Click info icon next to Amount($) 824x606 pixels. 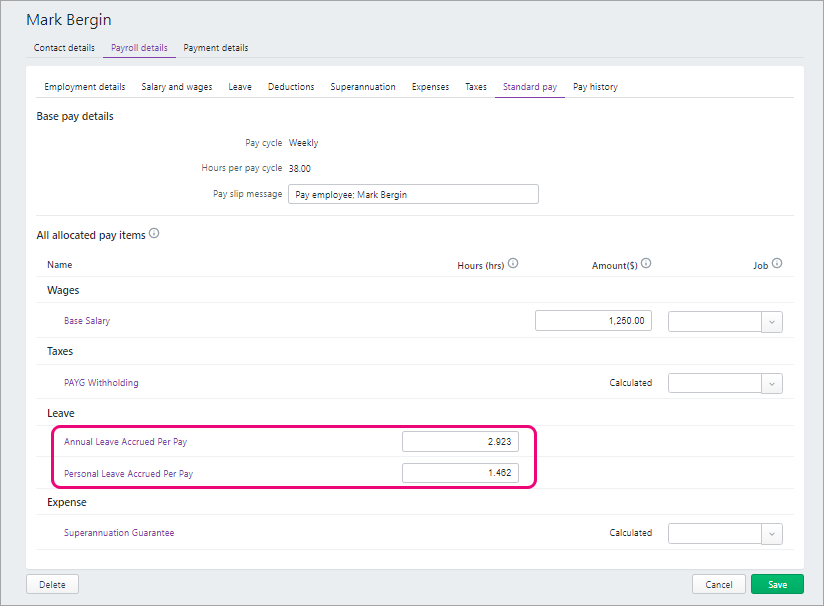click(646, 264)
